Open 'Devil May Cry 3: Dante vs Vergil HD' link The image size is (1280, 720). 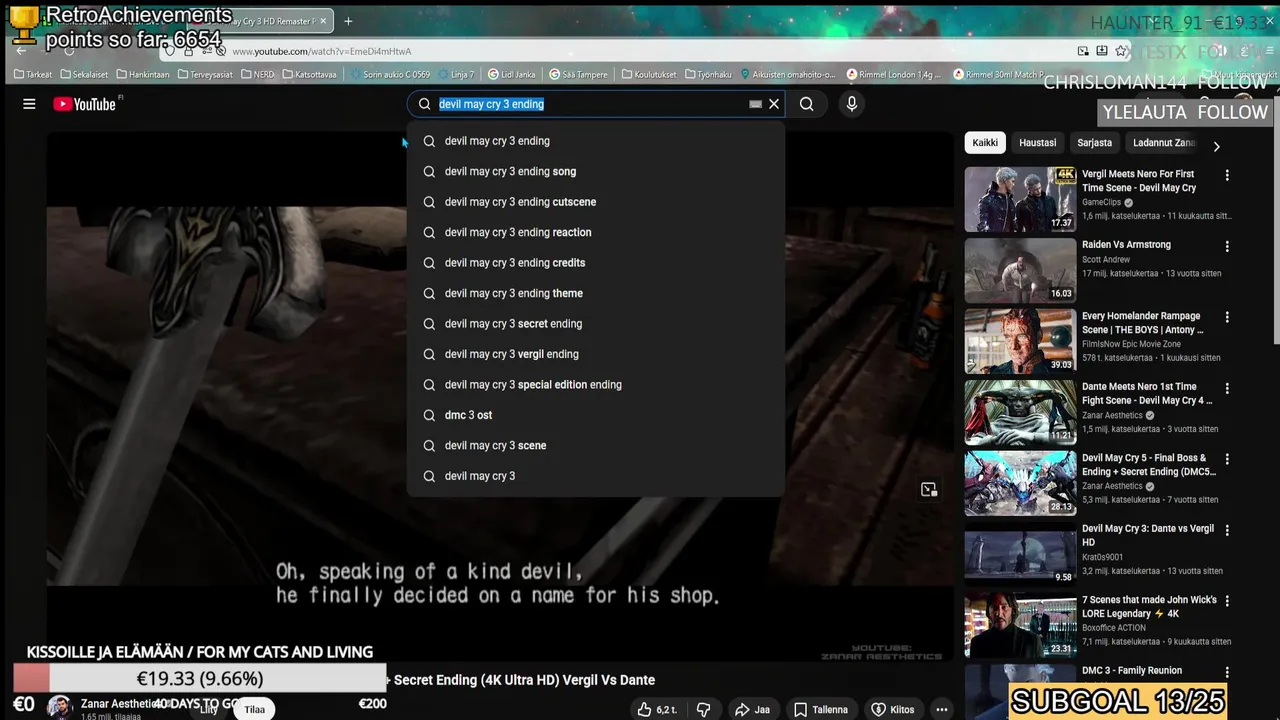1148,536
